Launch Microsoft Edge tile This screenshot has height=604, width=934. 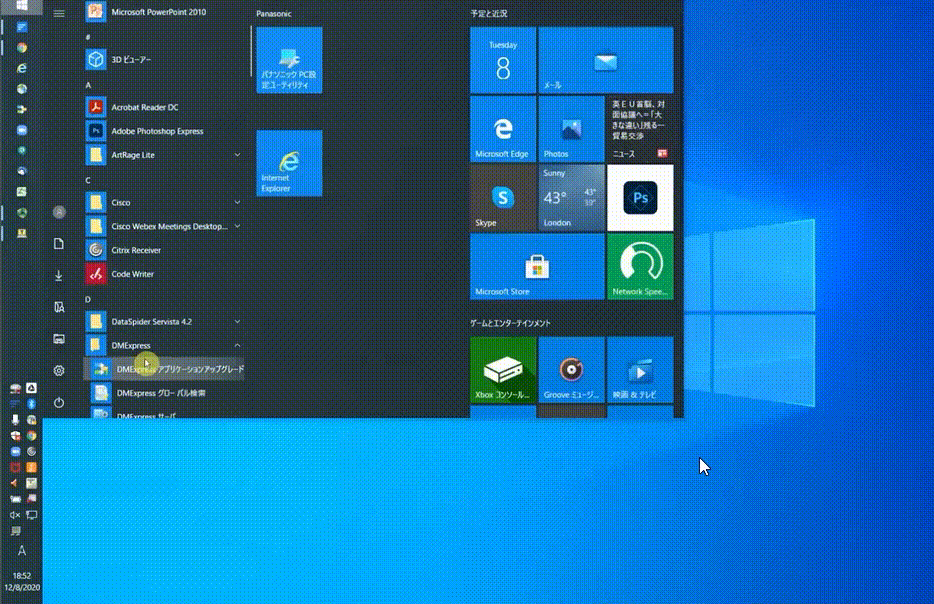coord(503,129)
